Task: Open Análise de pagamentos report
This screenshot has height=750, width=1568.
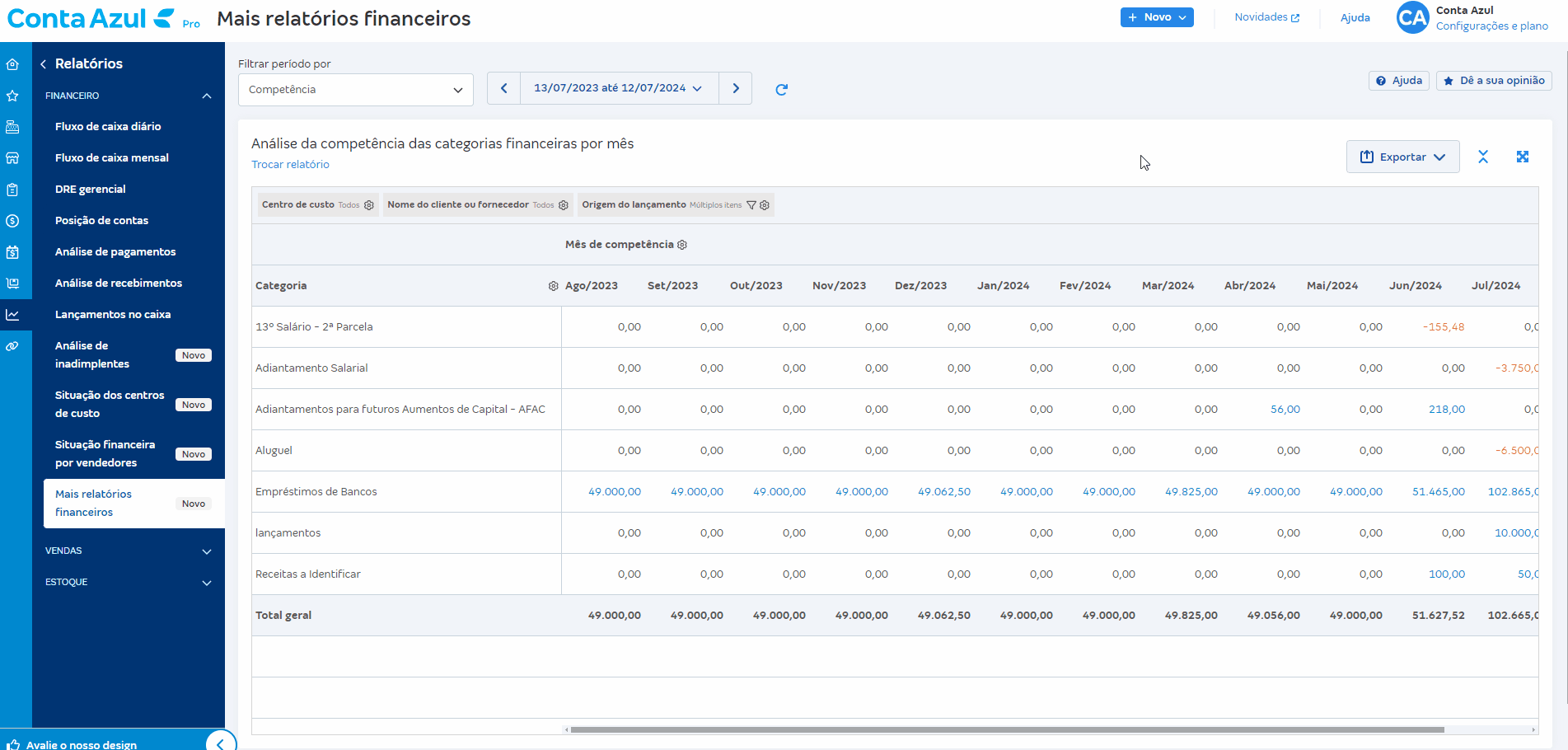Action: (115, 251)
